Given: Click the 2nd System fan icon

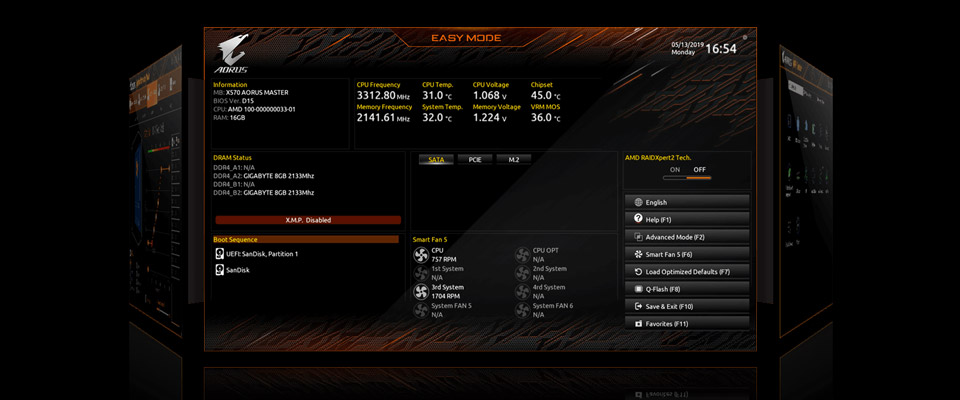Looking at the screenshot, I should 522,273.
